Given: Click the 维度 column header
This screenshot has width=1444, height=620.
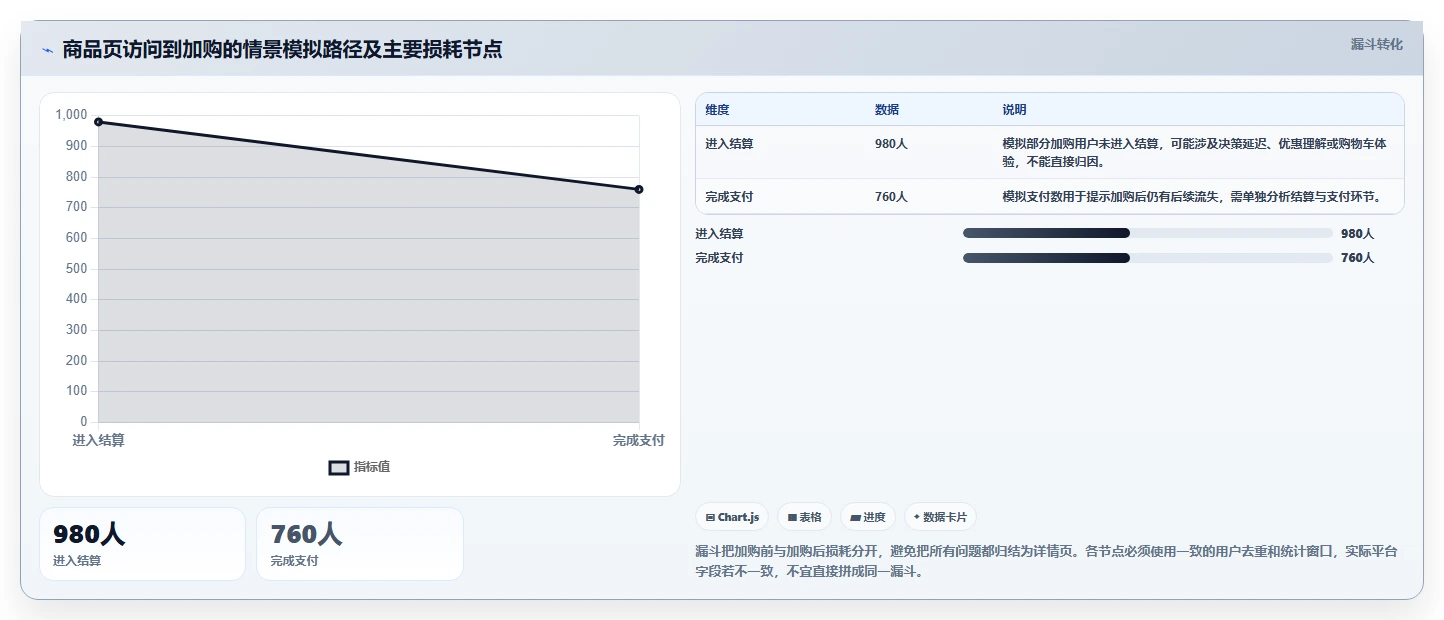Looking at the screenshot, I should coord(717,110).
